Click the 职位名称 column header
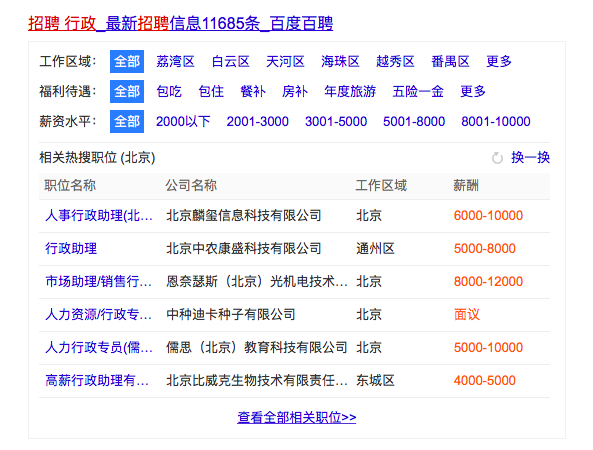The width and height of the screenshot is (593, 450). [70, 185]
